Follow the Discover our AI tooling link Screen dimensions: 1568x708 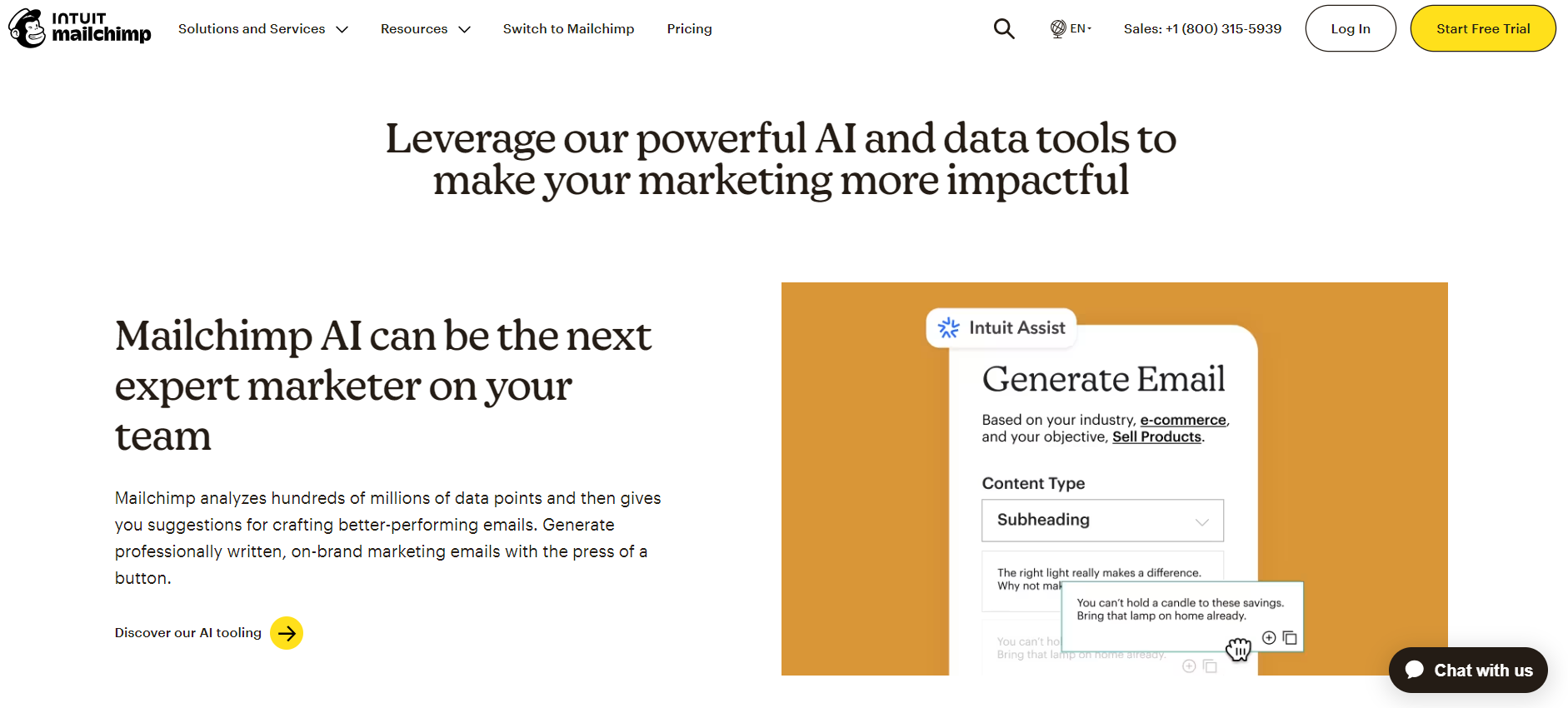click(188, 633)
